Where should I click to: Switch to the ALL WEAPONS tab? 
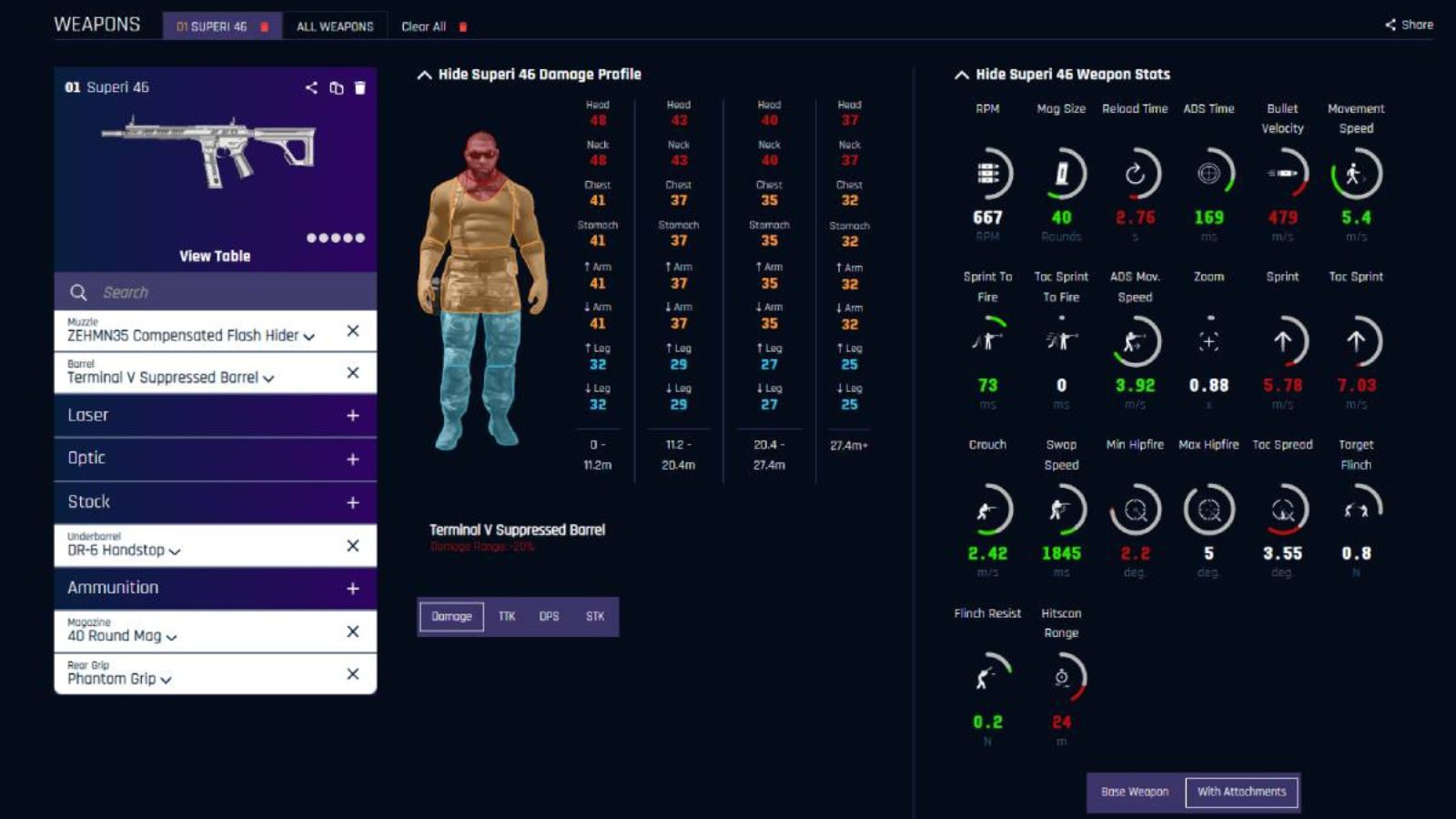tap(338, 26)
